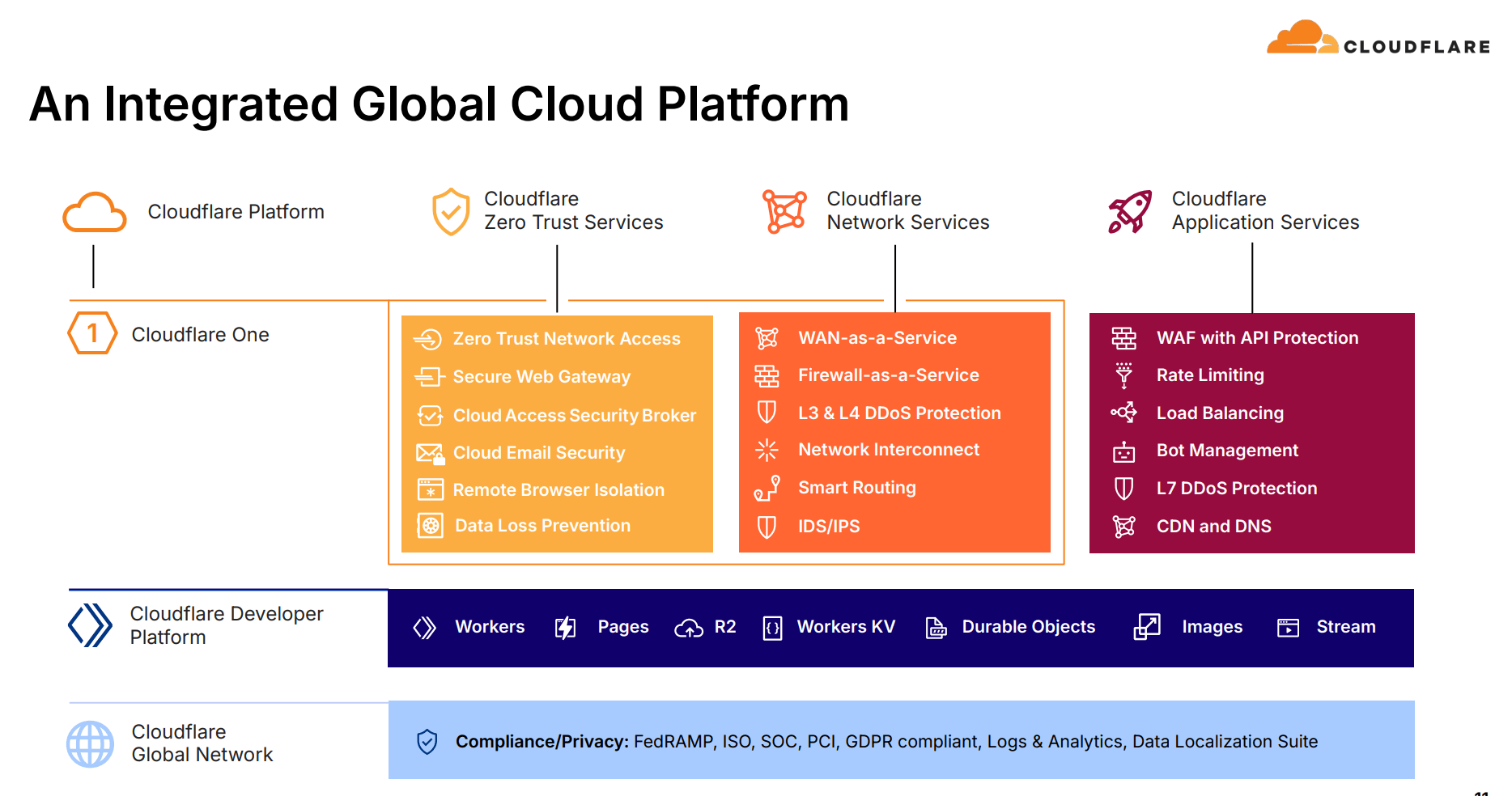1512x796 pixels.
Task: Click the Compliance/Privacy shield icon
Action: pyautogui.click(x=427, y=742)
